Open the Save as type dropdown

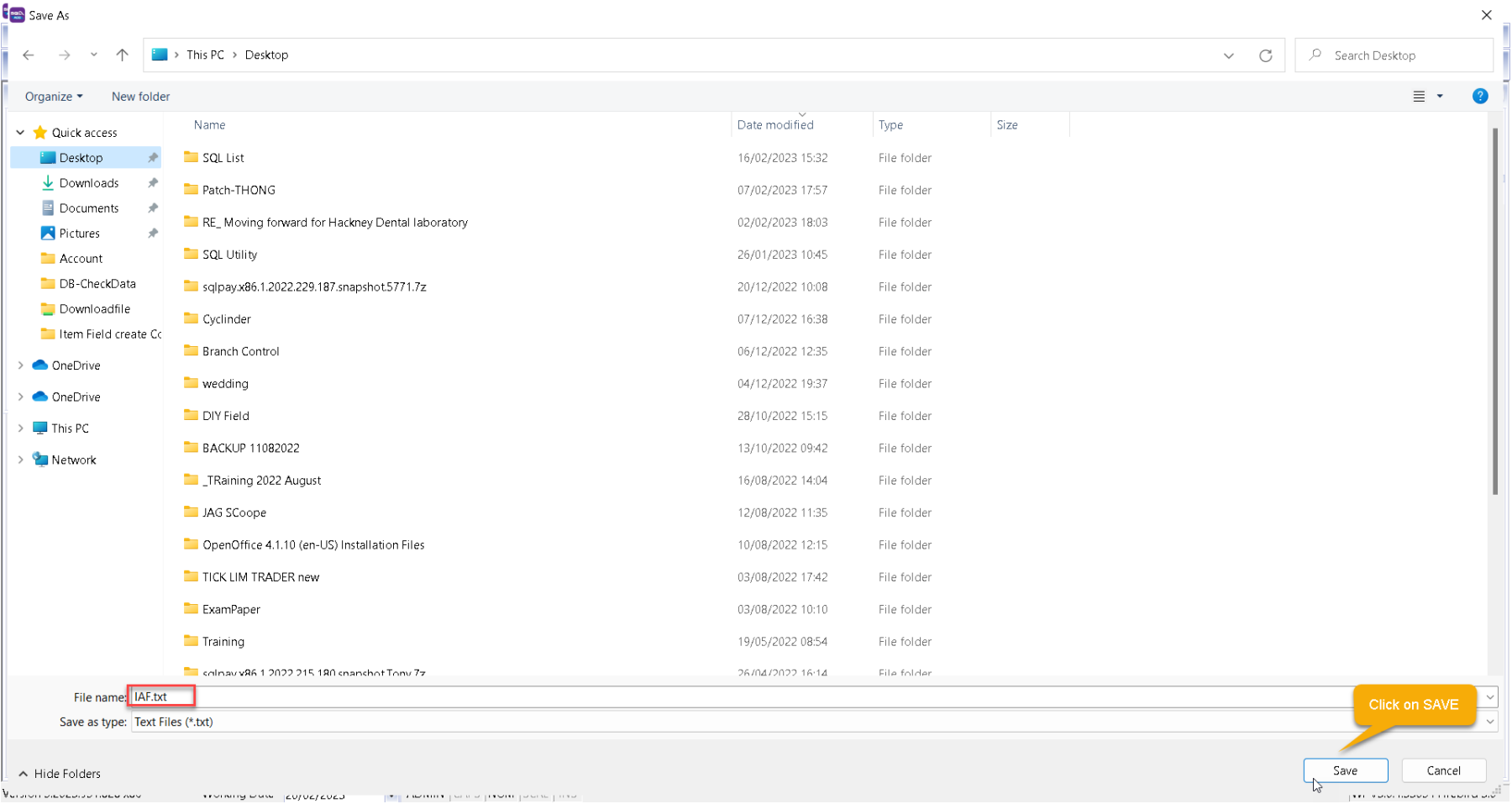pos(1490,722)
